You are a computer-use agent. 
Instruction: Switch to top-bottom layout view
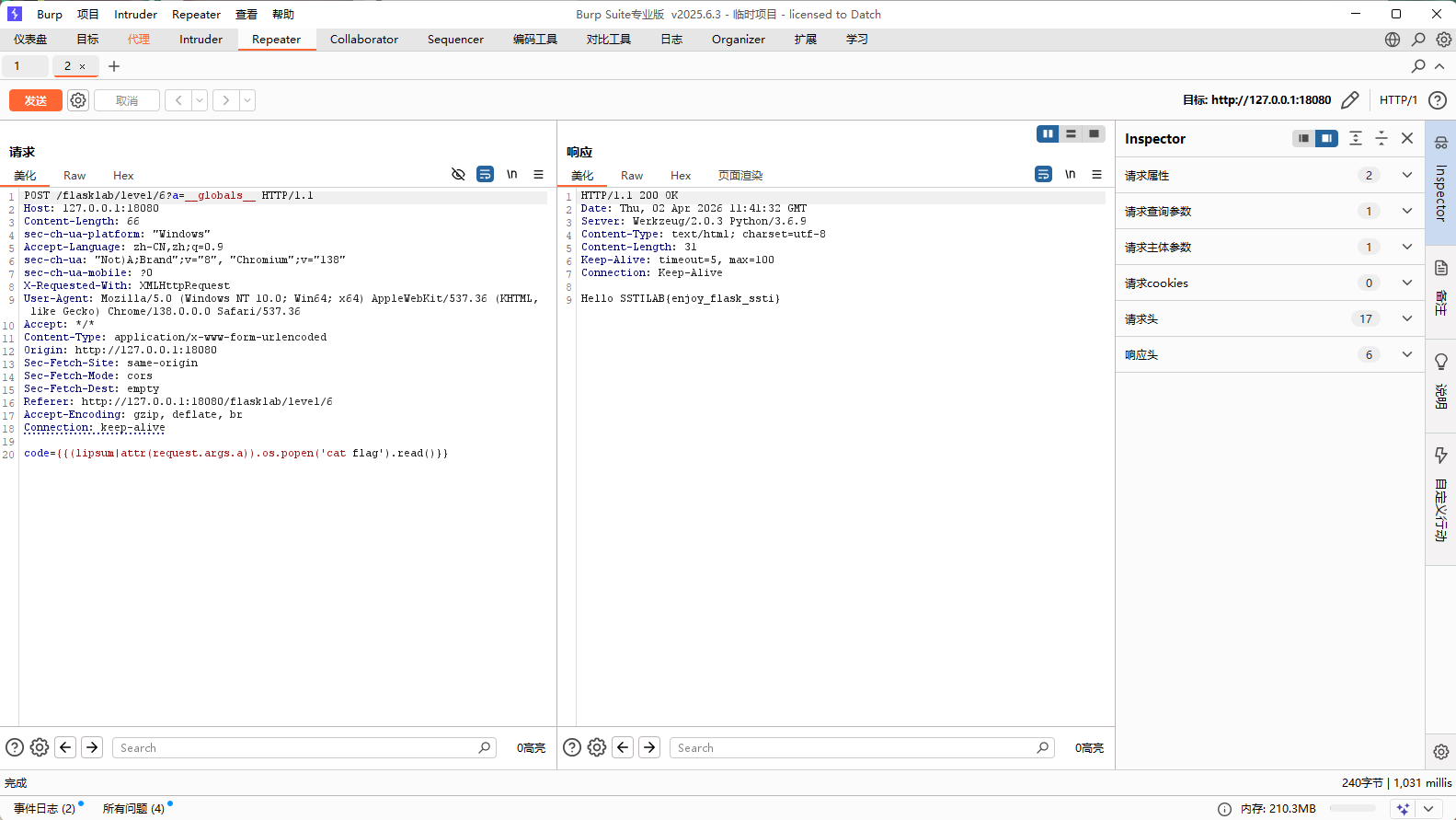(1071, 134)
